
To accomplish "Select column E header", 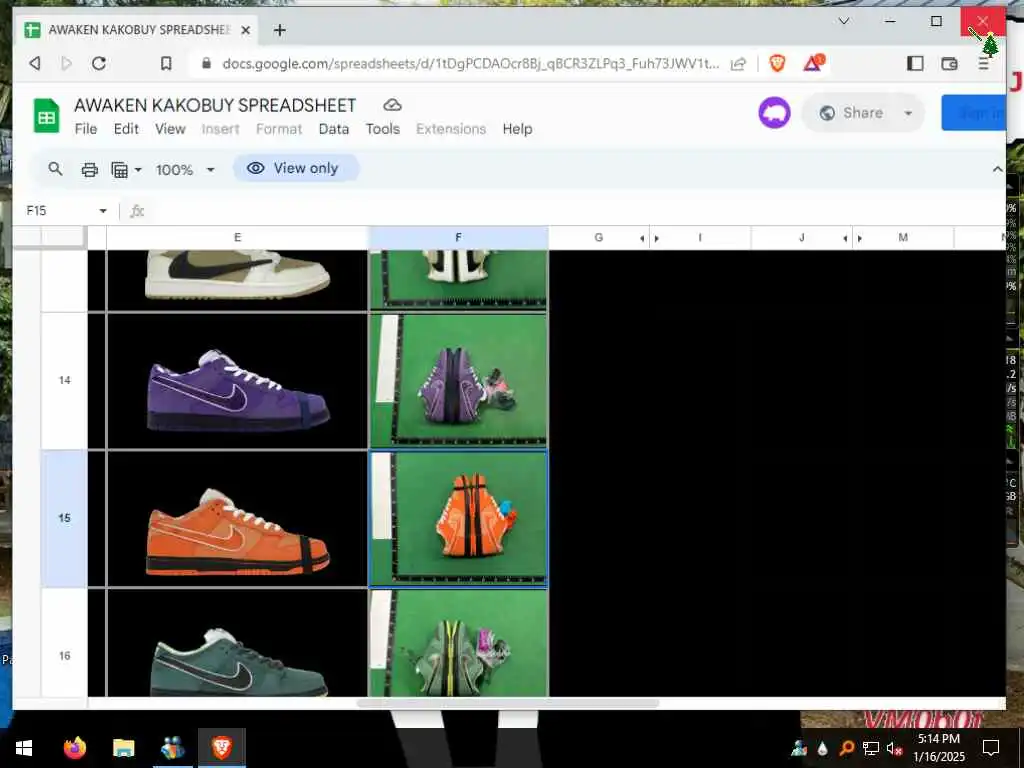I will [x=237, y=238].
